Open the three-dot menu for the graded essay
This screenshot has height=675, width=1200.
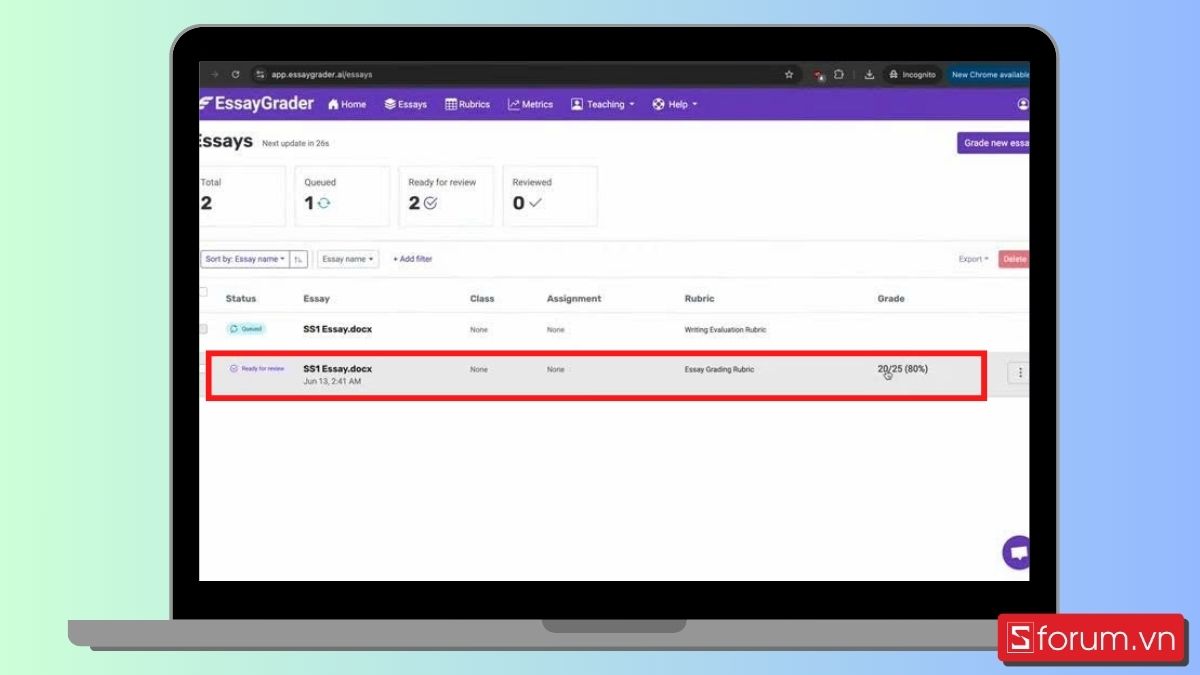click(x=1019, y=373)
